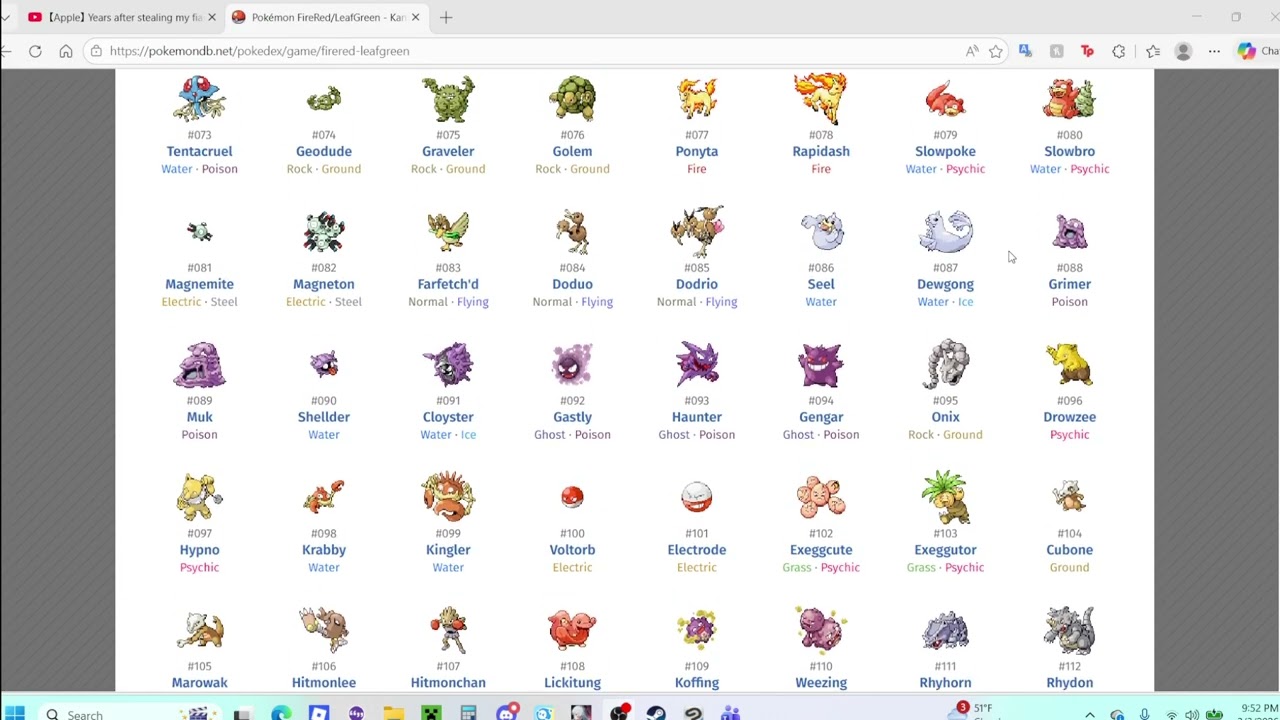1280x720 pixels.
Task: Click the Fire type under Ponyta
Action: pos(697,169)
